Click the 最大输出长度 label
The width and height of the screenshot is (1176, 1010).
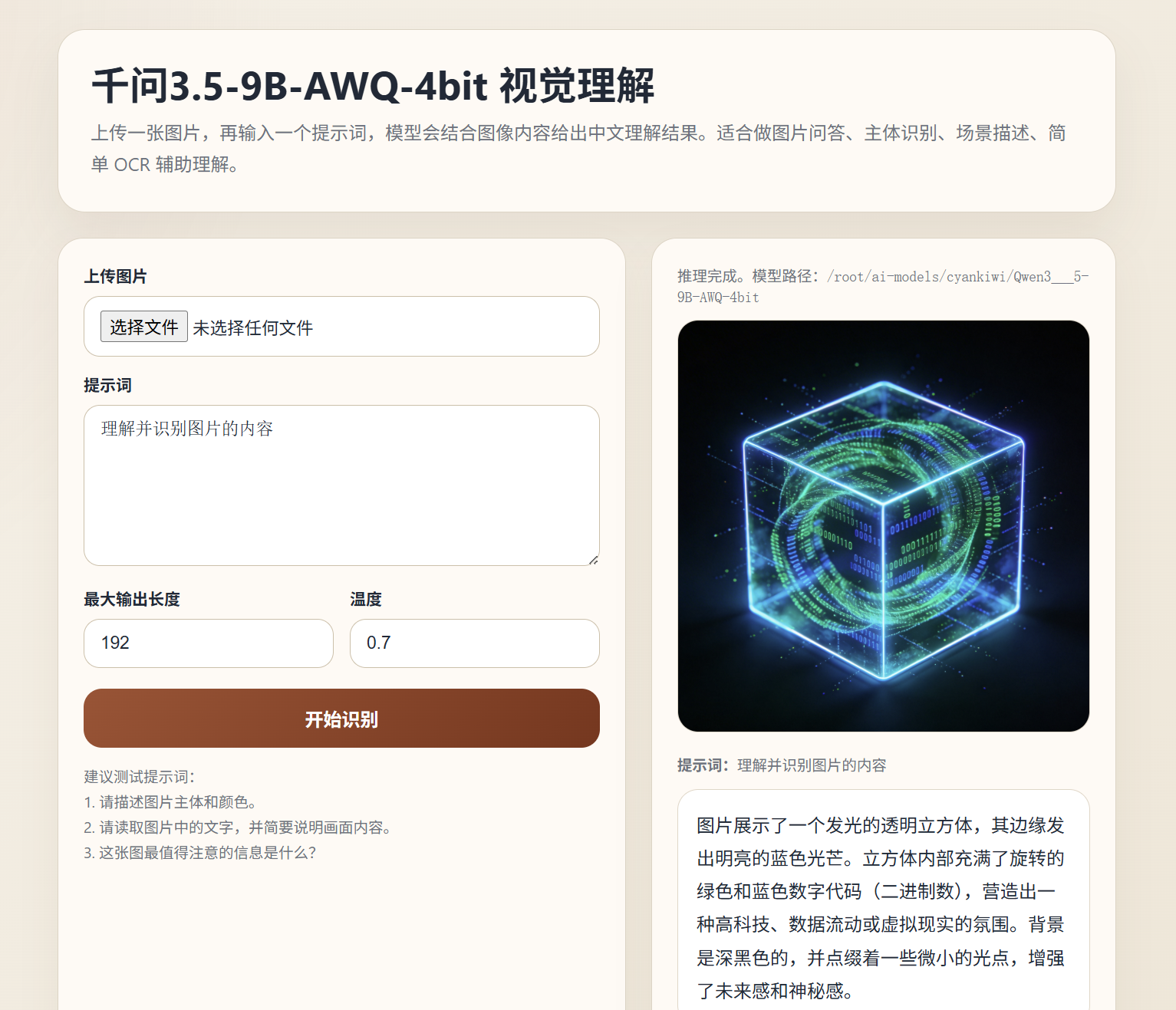coord(132,599)
